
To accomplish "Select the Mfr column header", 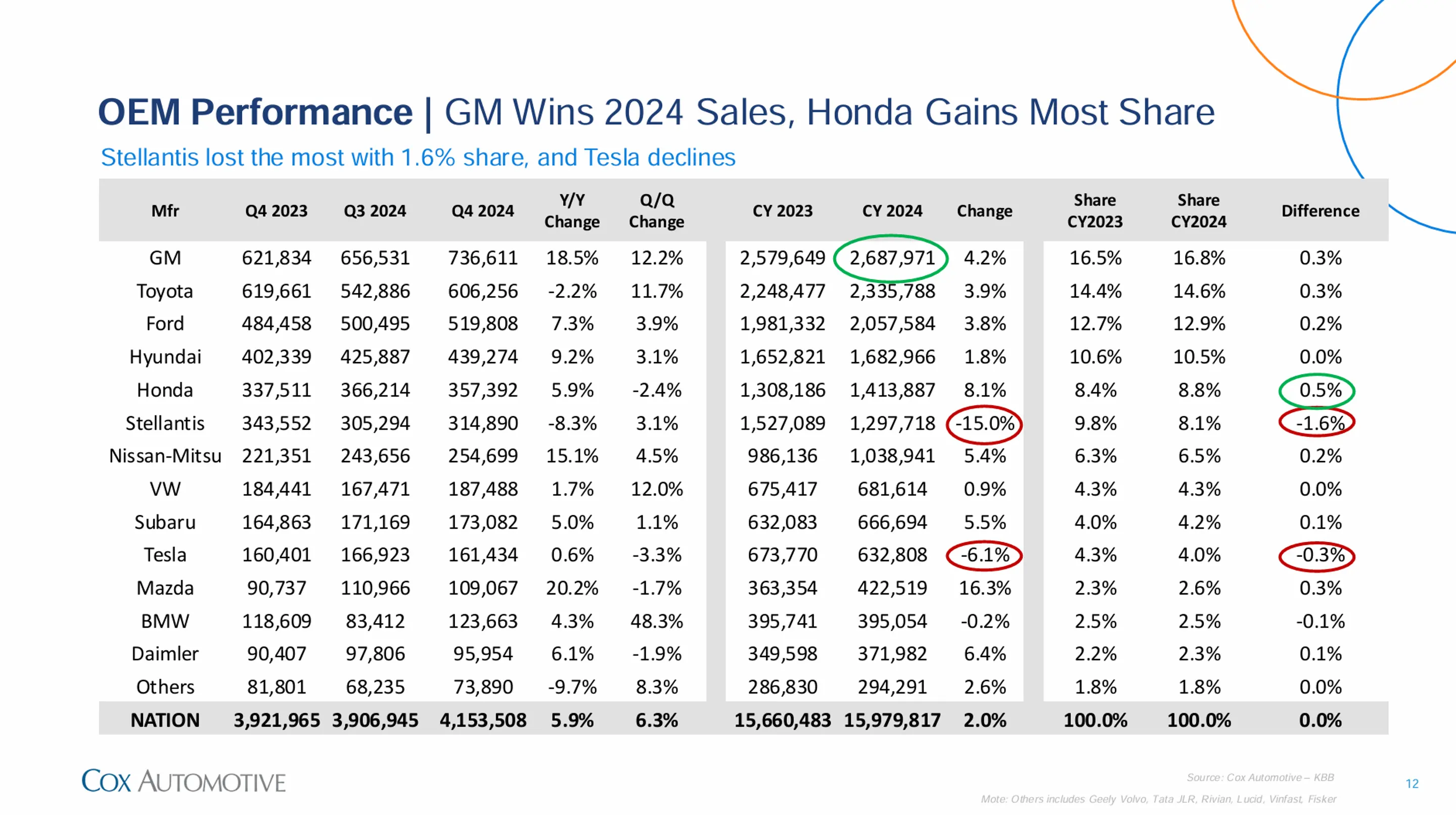I will click(165, 211).
